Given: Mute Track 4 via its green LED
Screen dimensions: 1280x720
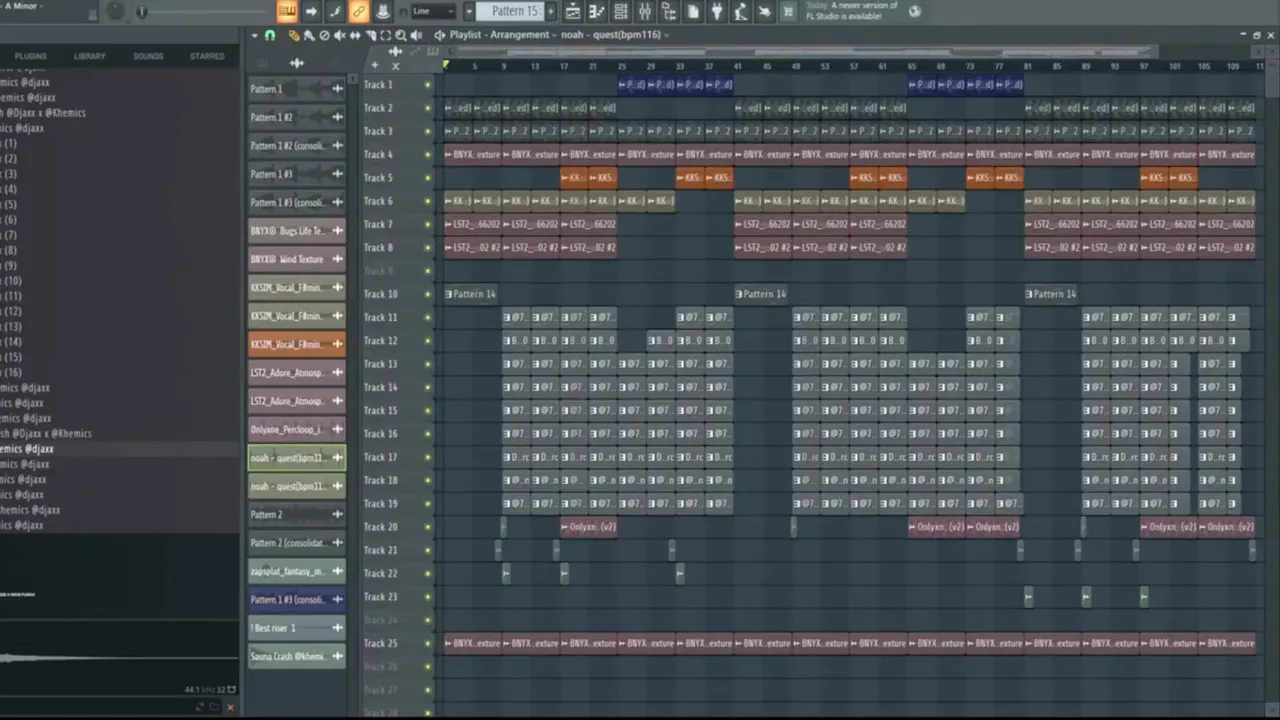Looking at the screenshot, I should [428, 154].
